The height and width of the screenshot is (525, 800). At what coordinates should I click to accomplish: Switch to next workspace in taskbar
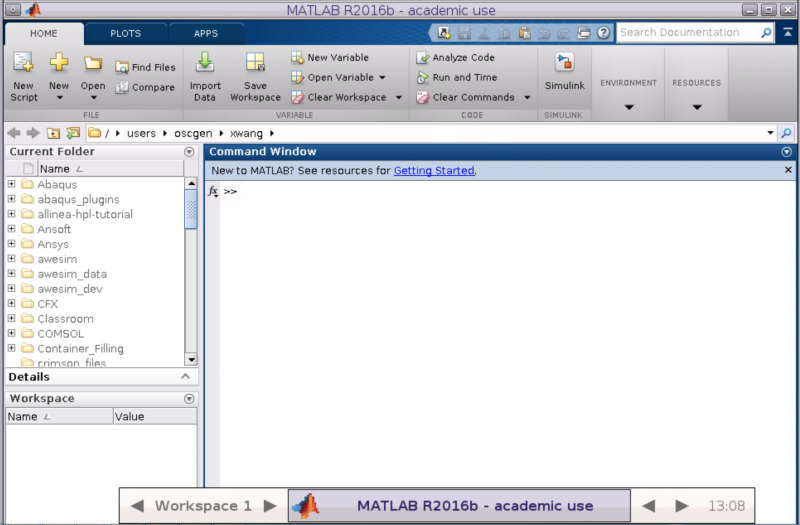[x=270, y=506]
